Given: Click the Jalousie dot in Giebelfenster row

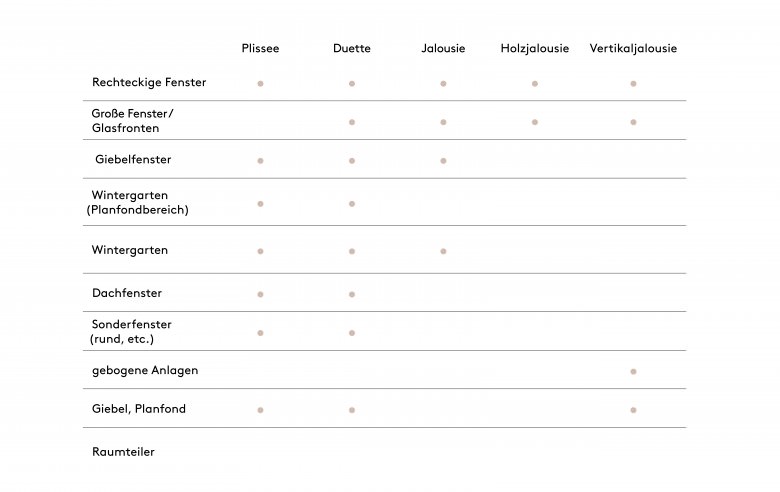Looking at the screenshot, I should pos(443,161).
